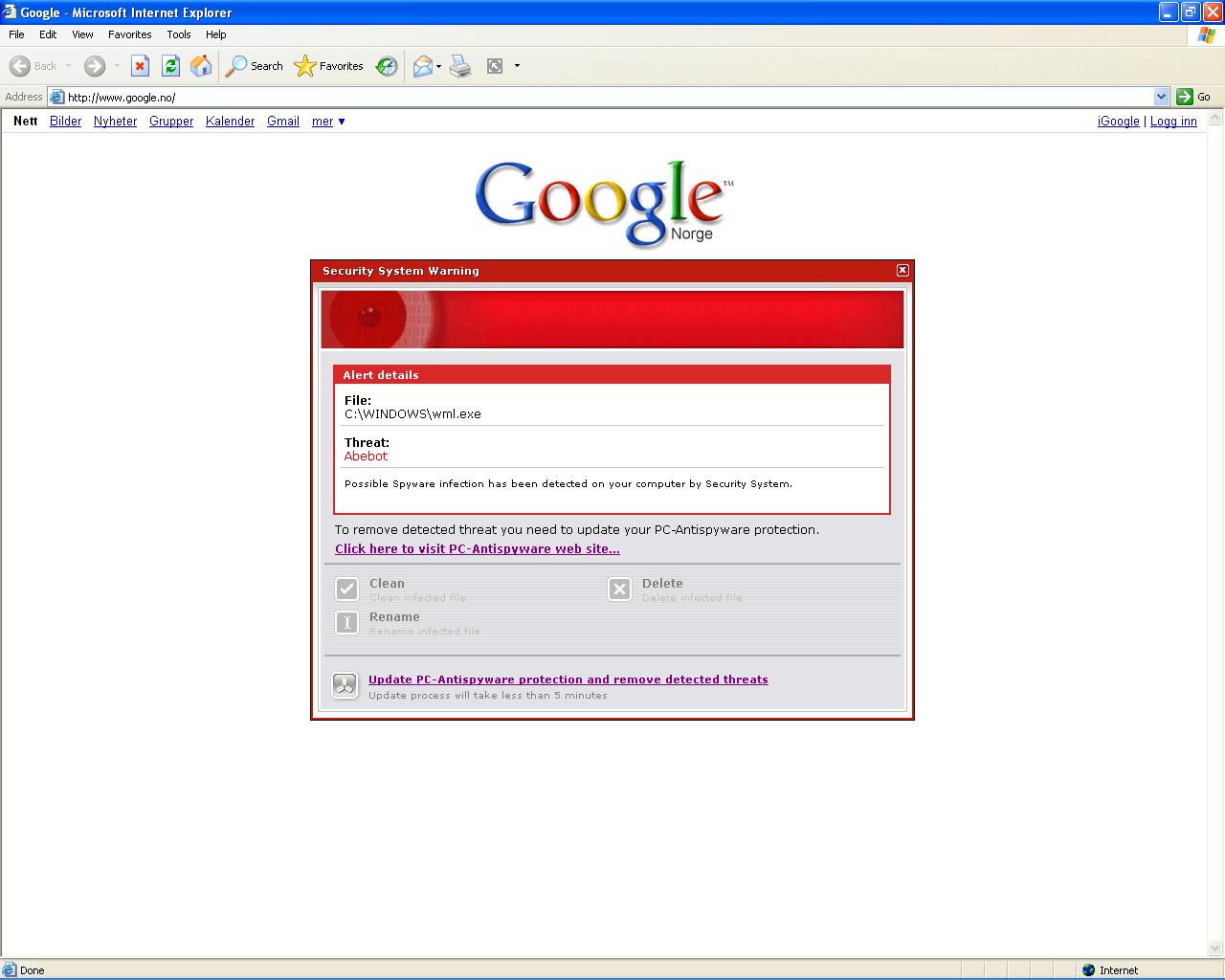Click the scrollbar down arrow
This screenshot has width=1225, height=980.
pos(1215,949)
